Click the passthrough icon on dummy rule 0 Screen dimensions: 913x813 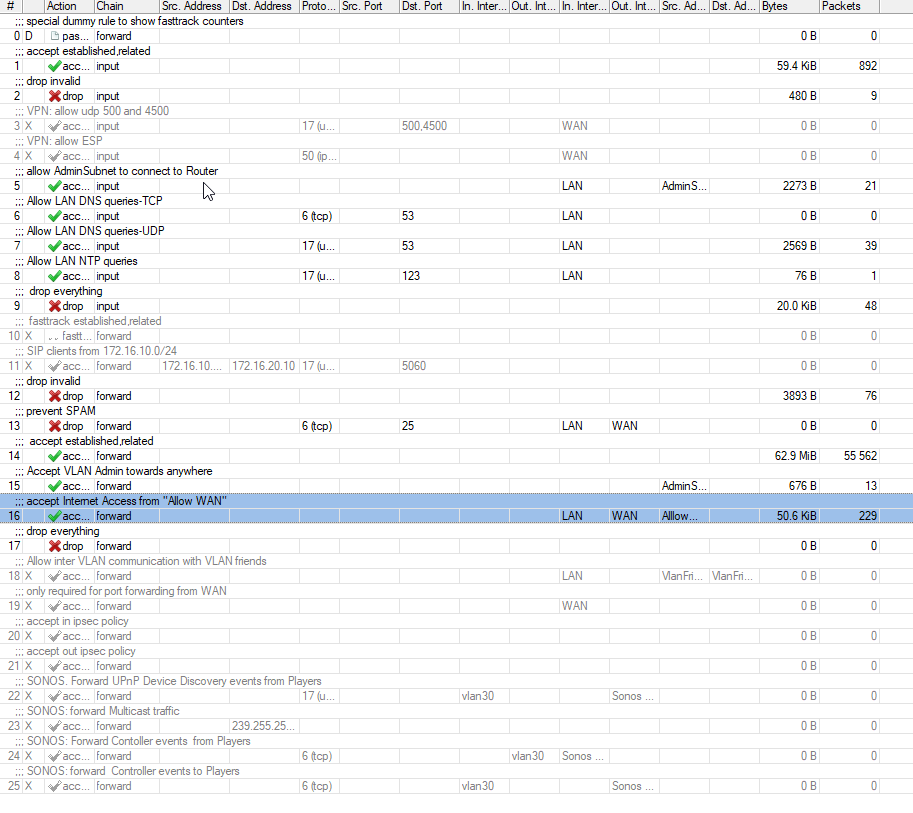55,36
